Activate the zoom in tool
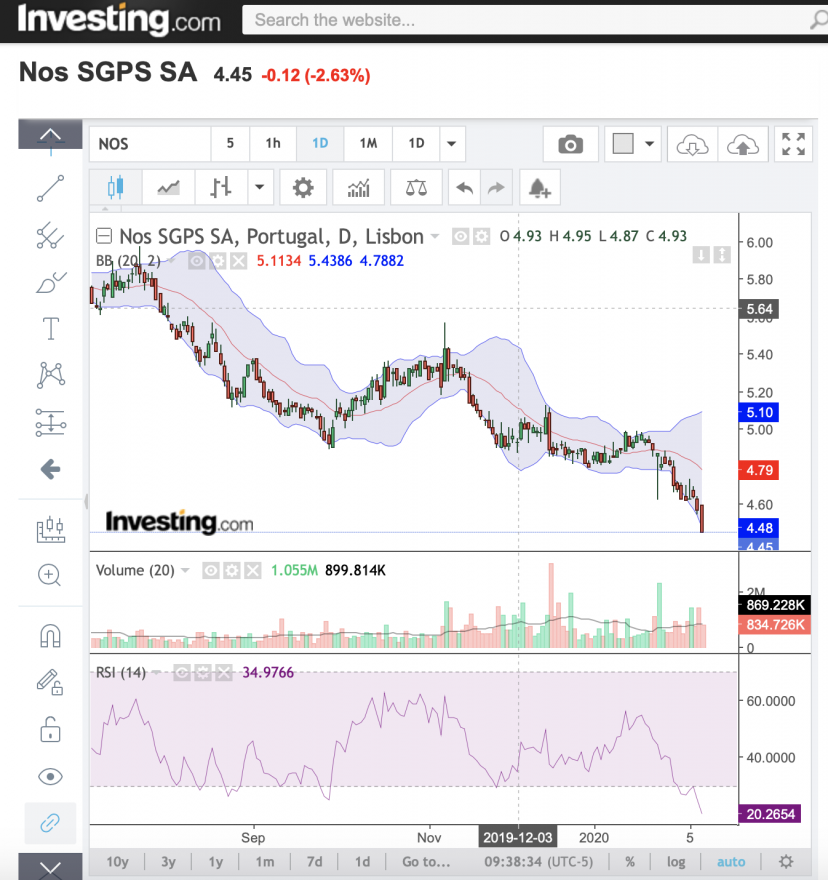The height and width of the screenshot is (880, 828). pyautogui.click(x=49, y=575)
